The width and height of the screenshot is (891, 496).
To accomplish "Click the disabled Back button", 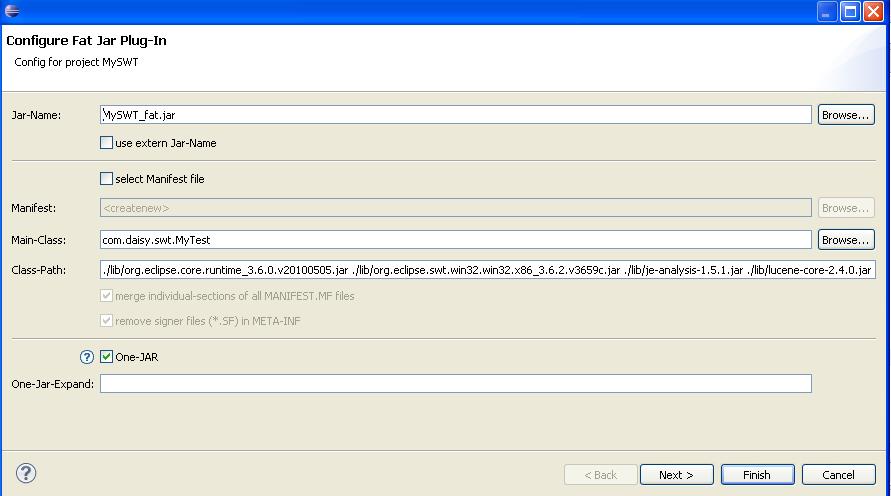I will tap(601, 475).
